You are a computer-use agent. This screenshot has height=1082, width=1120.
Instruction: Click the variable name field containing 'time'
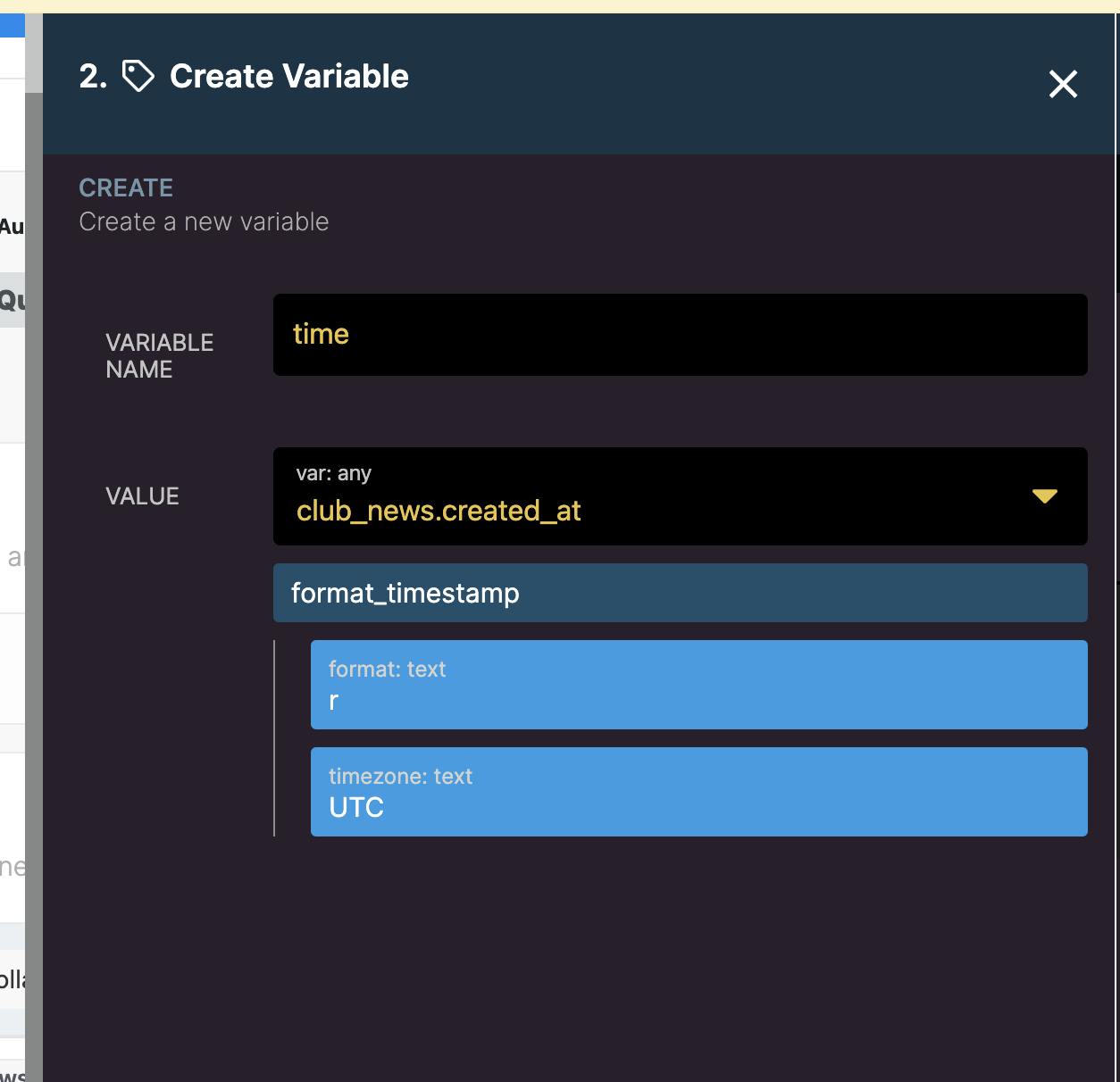680,335
